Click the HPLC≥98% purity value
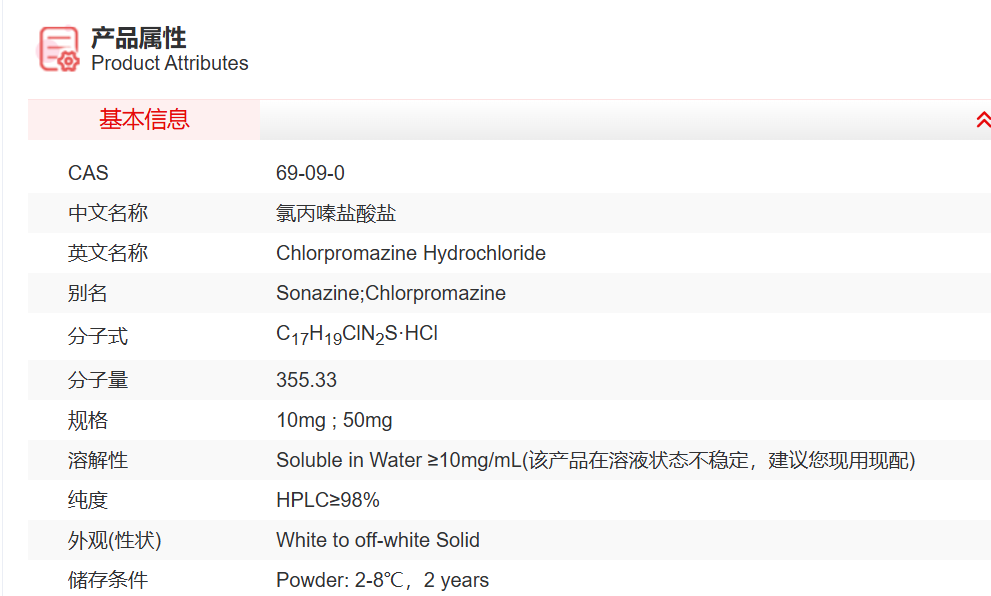The image size is (991, 596). coord(328,500)
